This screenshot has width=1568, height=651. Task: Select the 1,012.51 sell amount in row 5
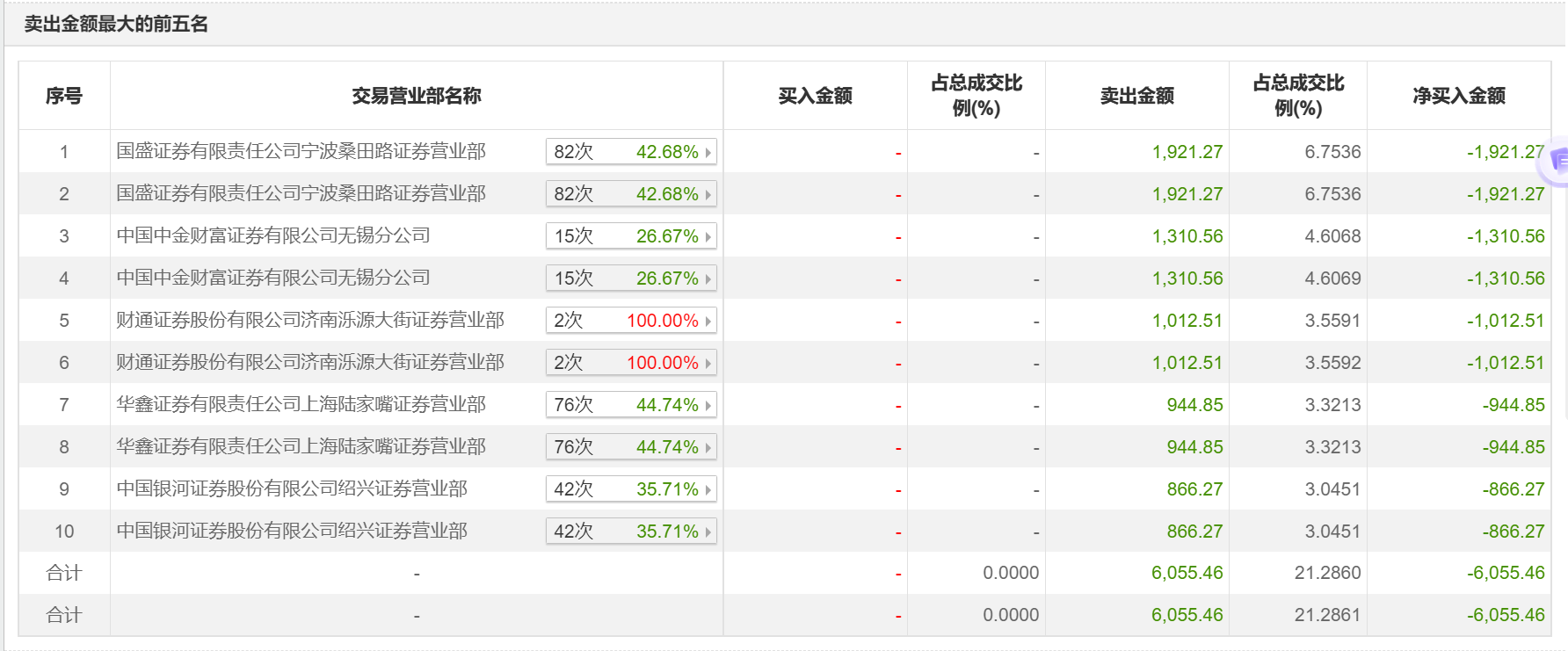coord(1187,320)
